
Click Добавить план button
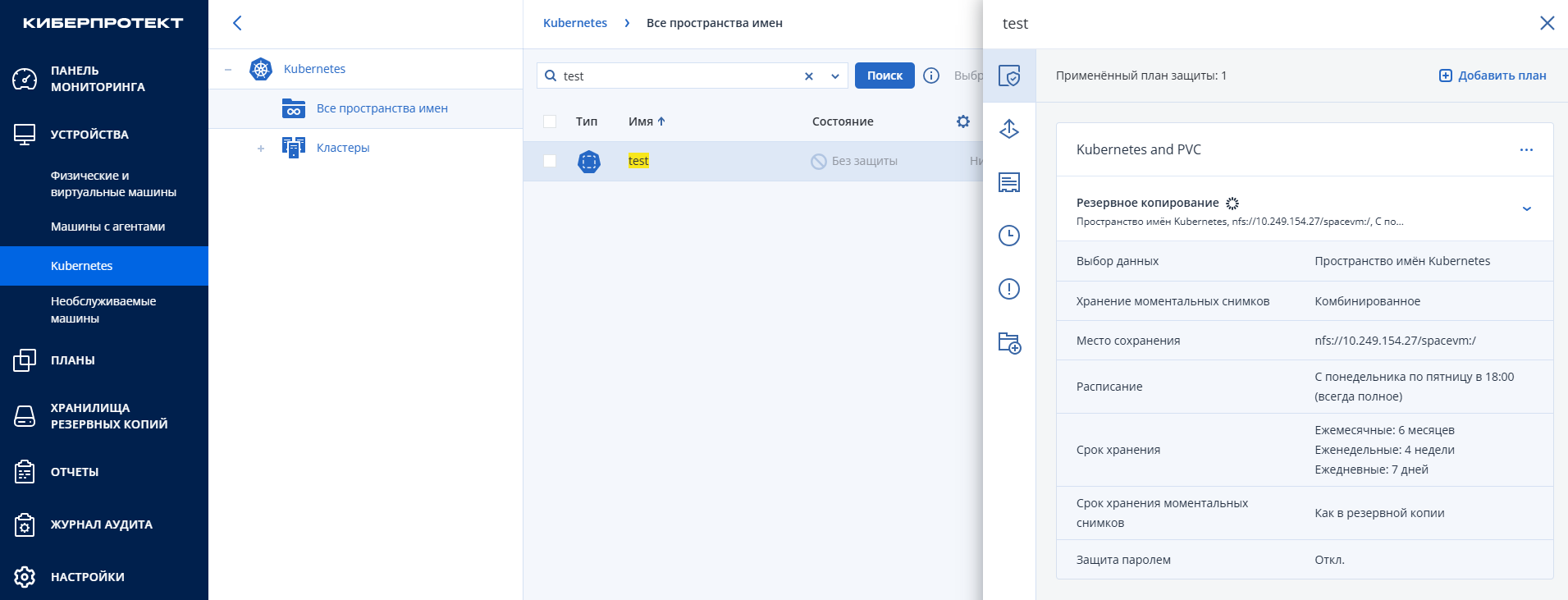pyautogui.click(x=1493, y=76)
